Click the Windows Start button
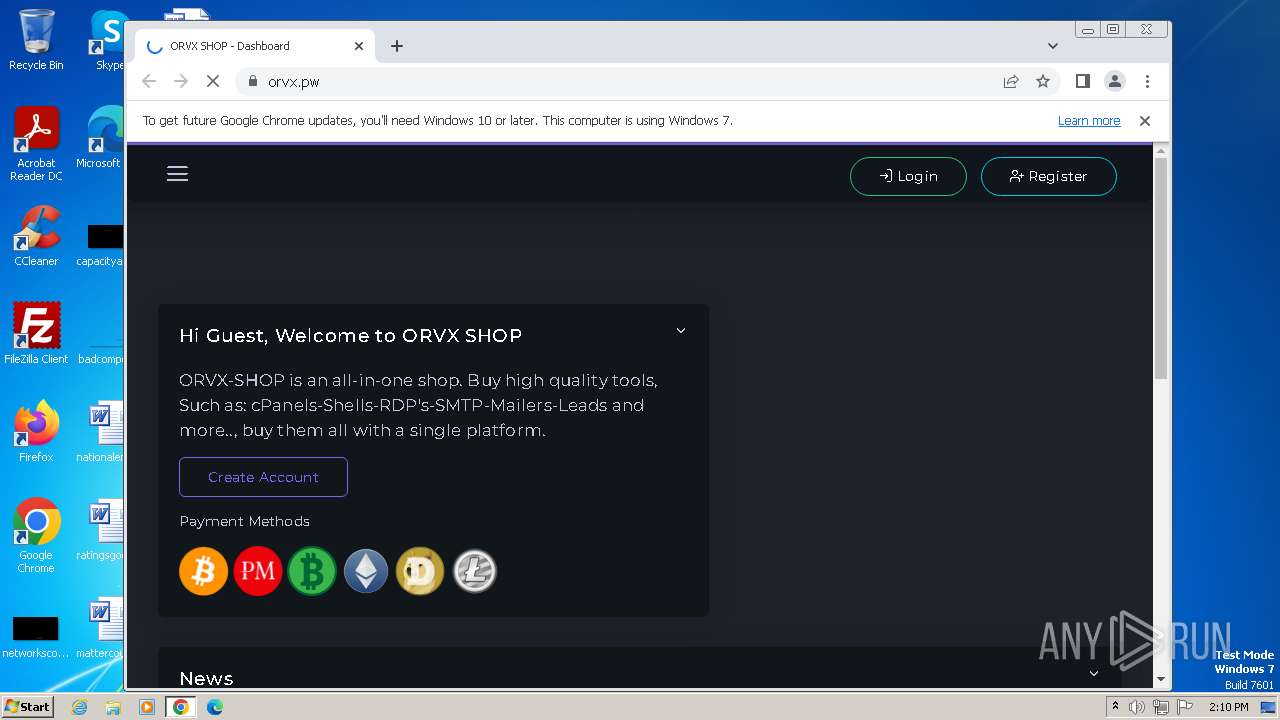The height and width of the screenshot is (720, 1280). point(28,706)
